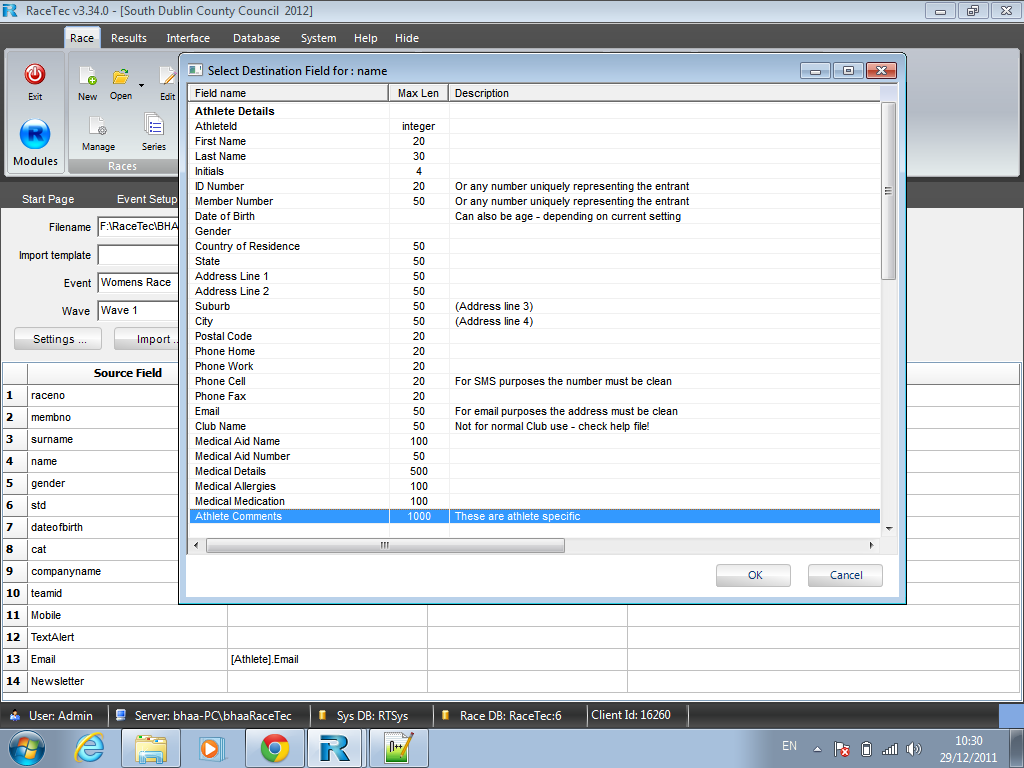Select the Last Name field row
The width and height of the screenshot is (1024, 768).
pos(534,156)
